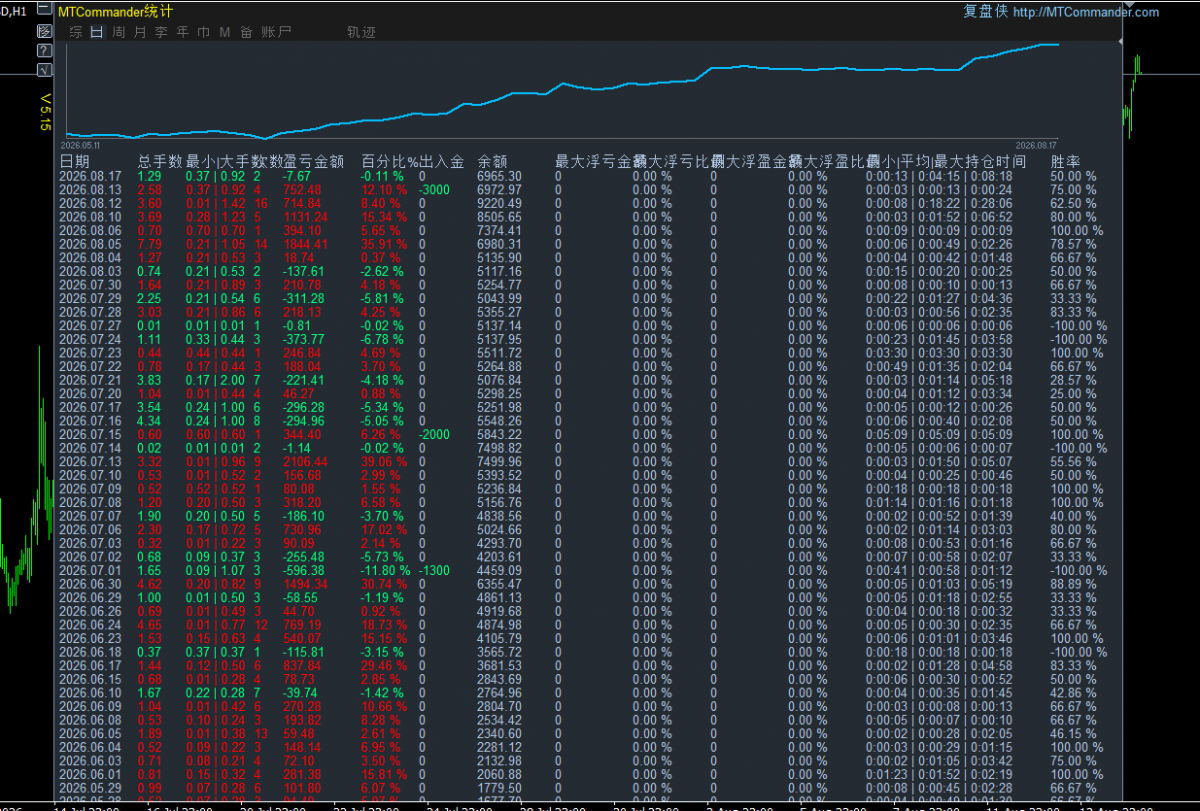Click the 胜率 column header
The width and height of the screenshot is (1200, 811).
[1066, 161]
